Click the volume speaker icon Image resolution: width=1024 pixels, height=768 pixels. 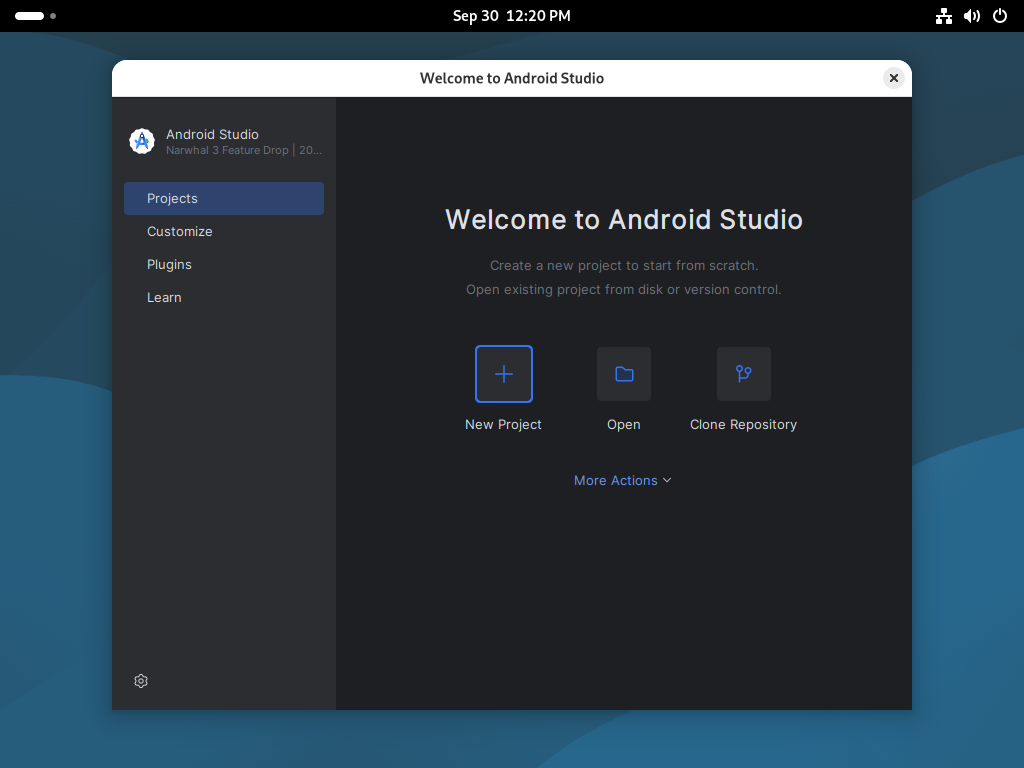971,16
